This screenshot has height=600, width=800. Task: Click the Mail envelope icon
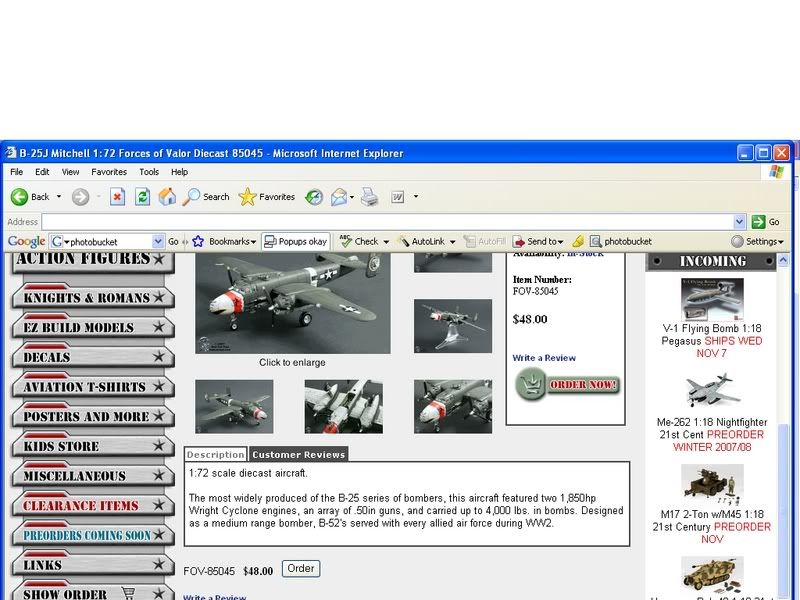[x=339, y=197]
